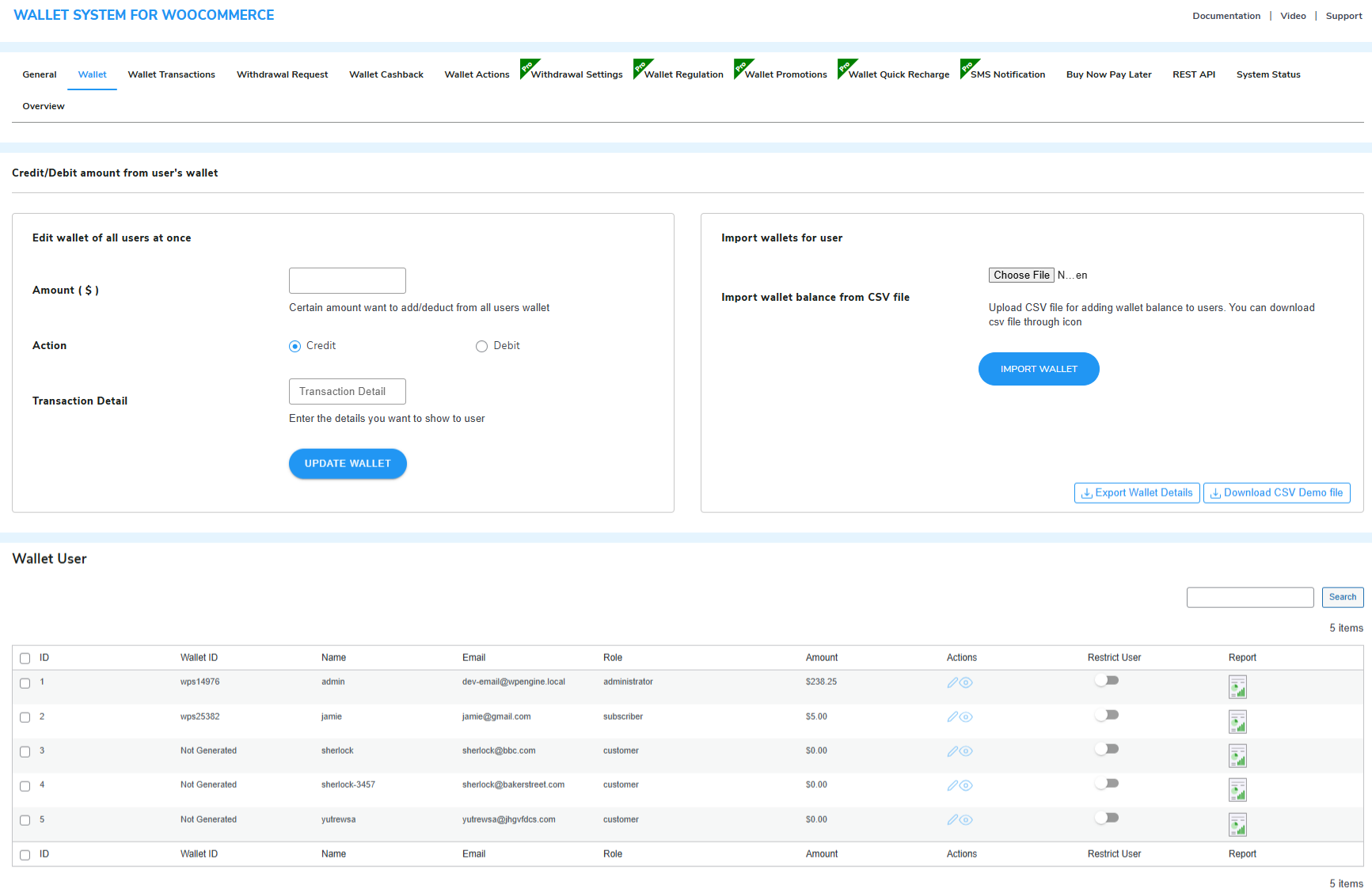Screen dimensions: 1372x893
Task: Check the checkbox for sherlock row ID 3
Action: 25,752
